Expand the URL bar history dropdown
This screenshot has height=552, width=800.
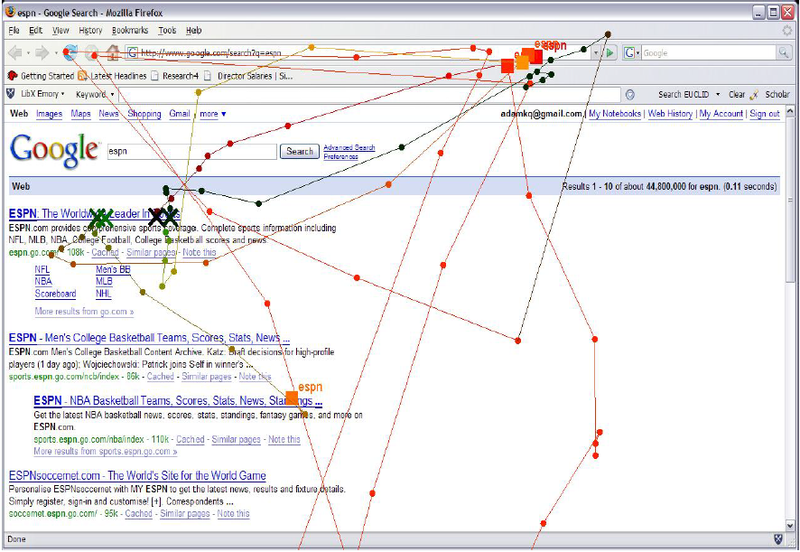click(x=595, y=53)
